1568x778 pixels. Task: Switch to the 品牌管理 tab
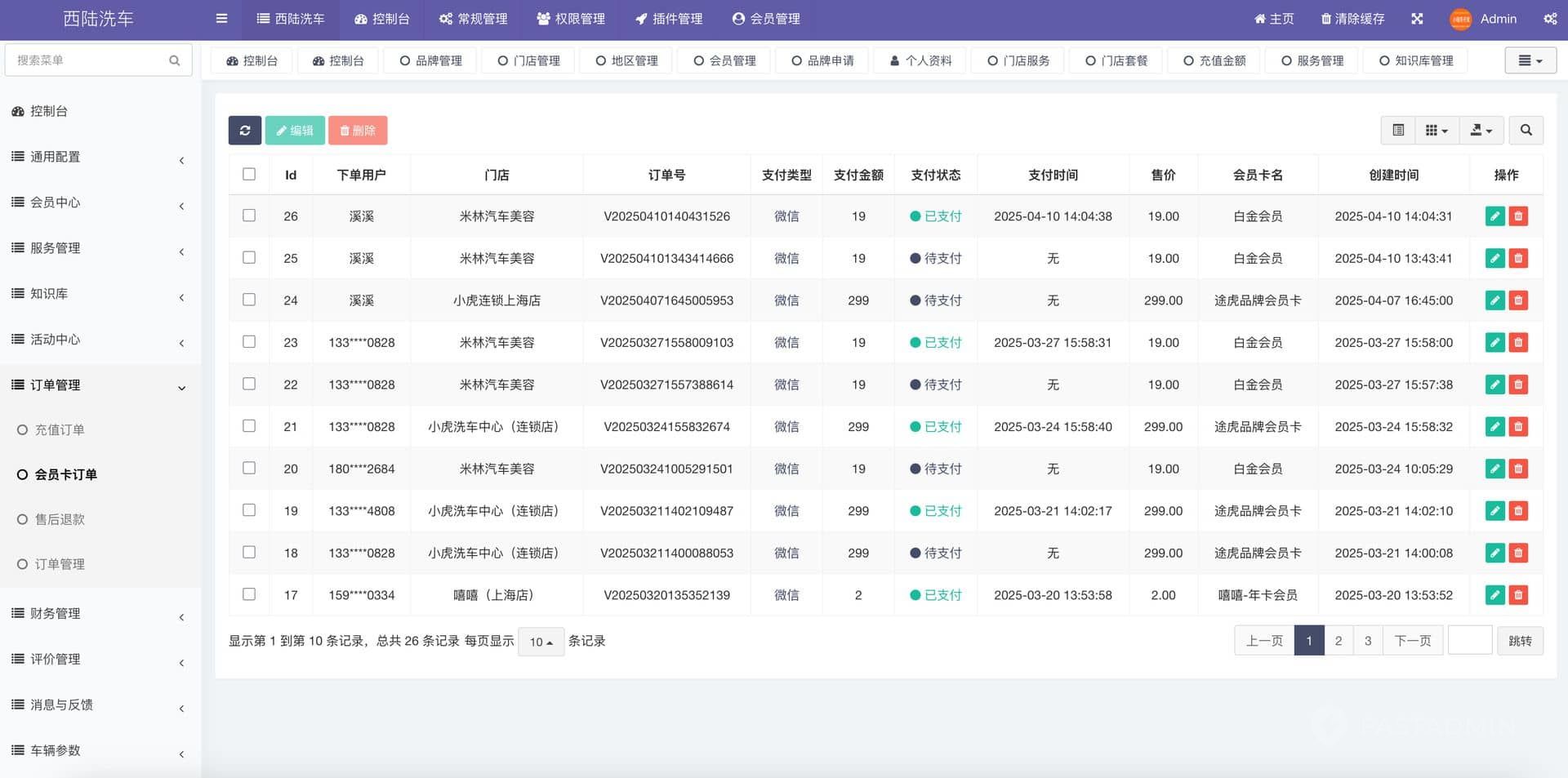click(430, 60)
